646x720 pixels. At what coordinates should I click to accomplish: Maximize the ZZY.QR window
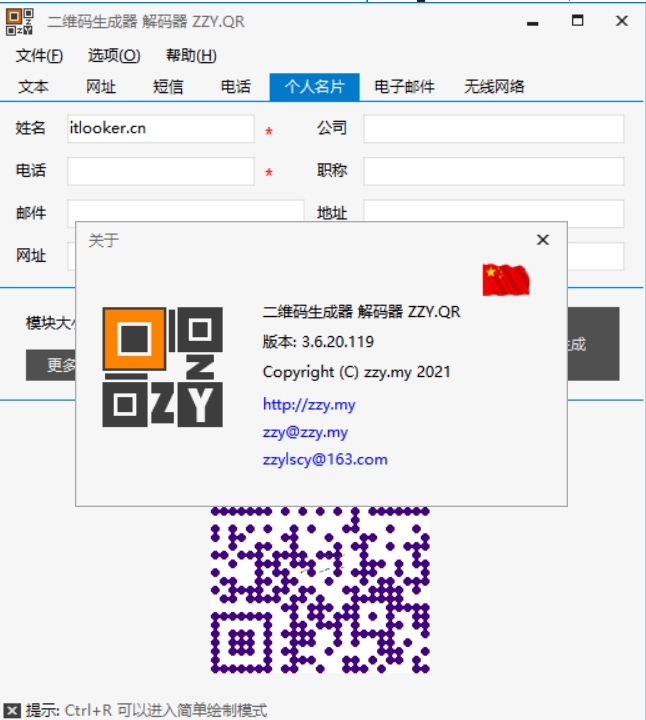tap(578, 21)
